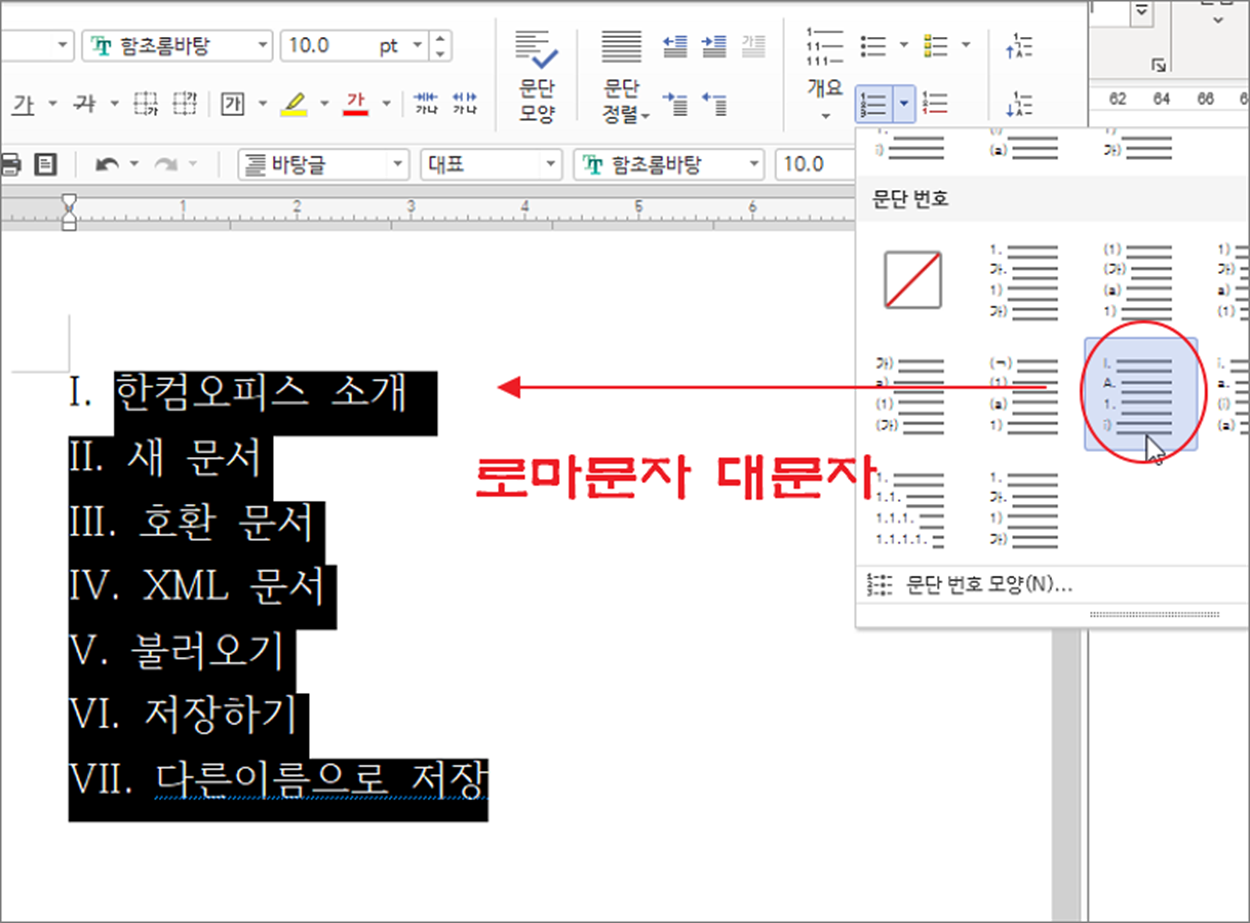Increase font size with stepper up arrow

coord(441,38)
